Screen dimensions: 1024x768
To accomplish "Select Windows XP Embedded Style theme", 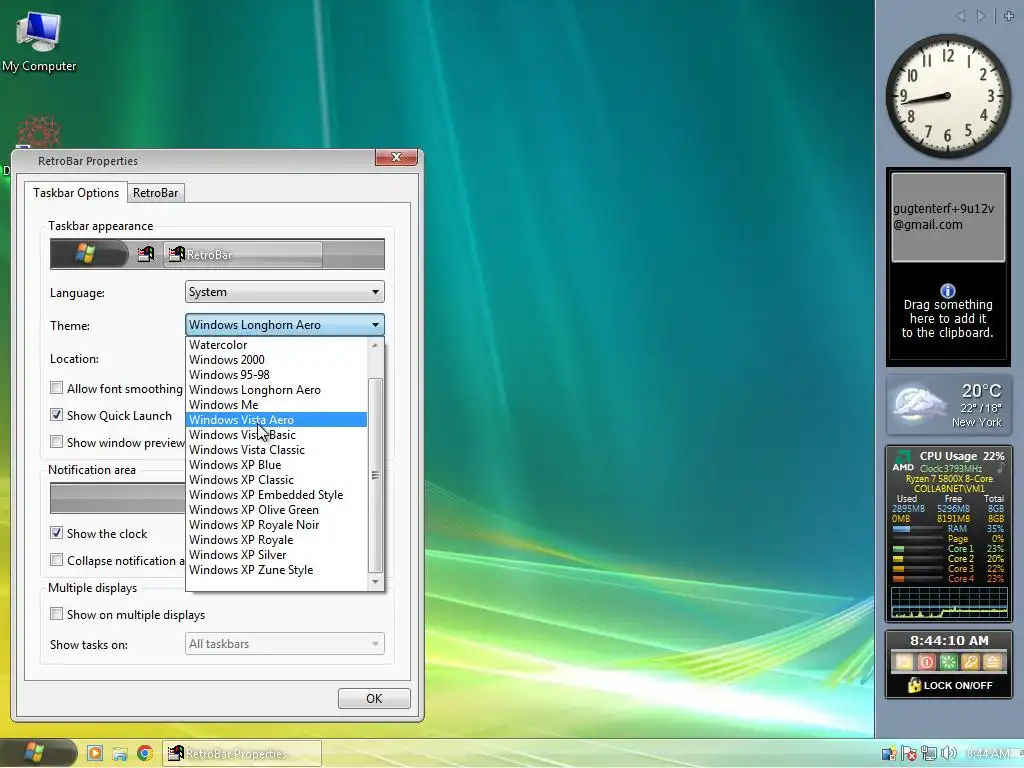I will [277, 495].
